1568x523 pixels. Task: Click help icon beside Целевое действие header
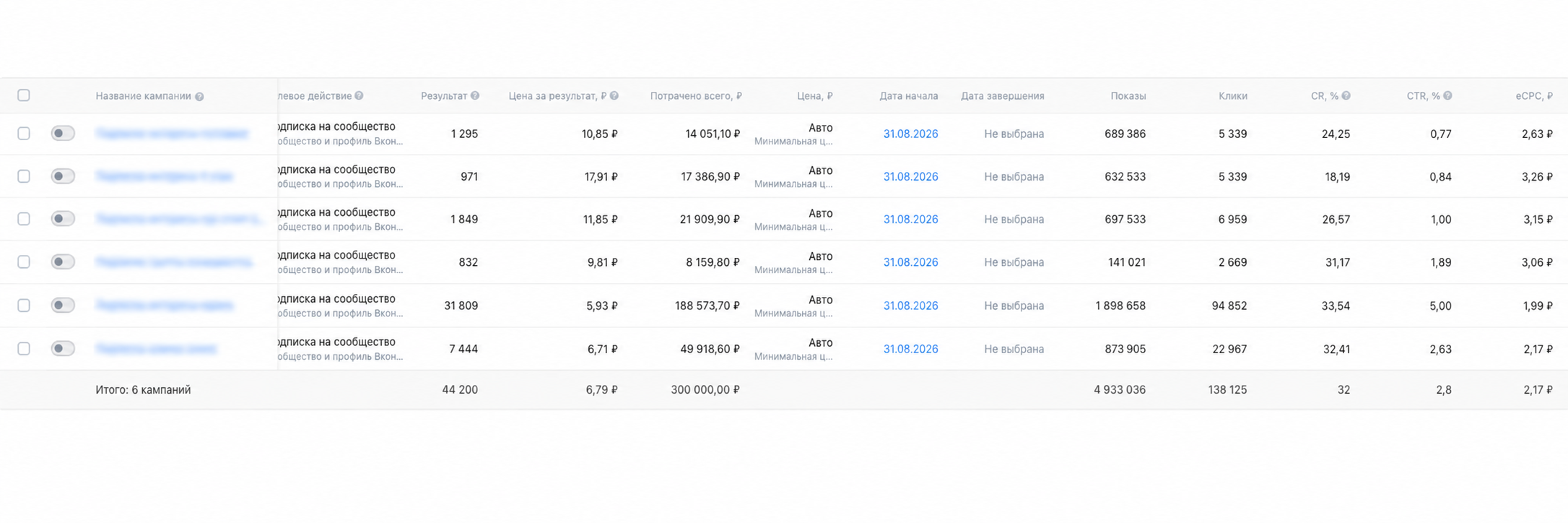coord(359,96)
